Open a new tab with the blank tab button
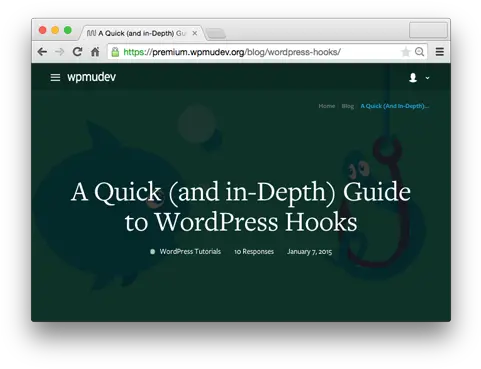The width and height of the screenshot is (481, 369). point(216,34)
